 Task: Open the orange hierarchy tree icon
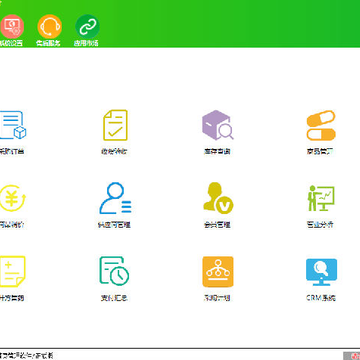pyautogui.click(x=218, y=271)
